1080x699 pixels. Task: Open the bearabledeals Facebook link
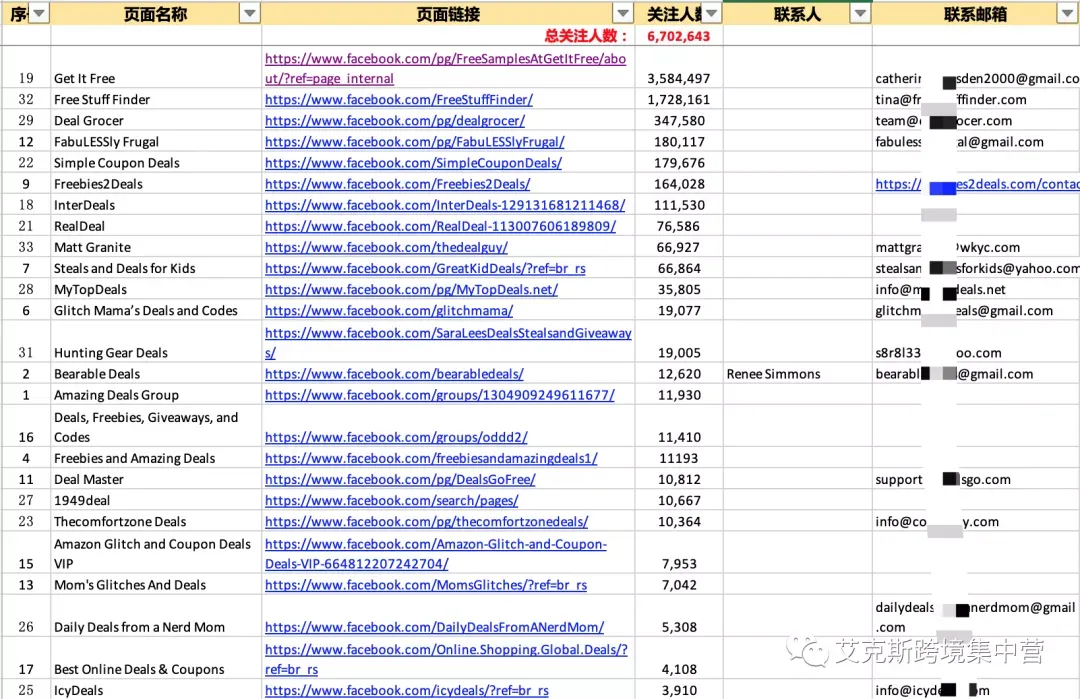[394, 374]
